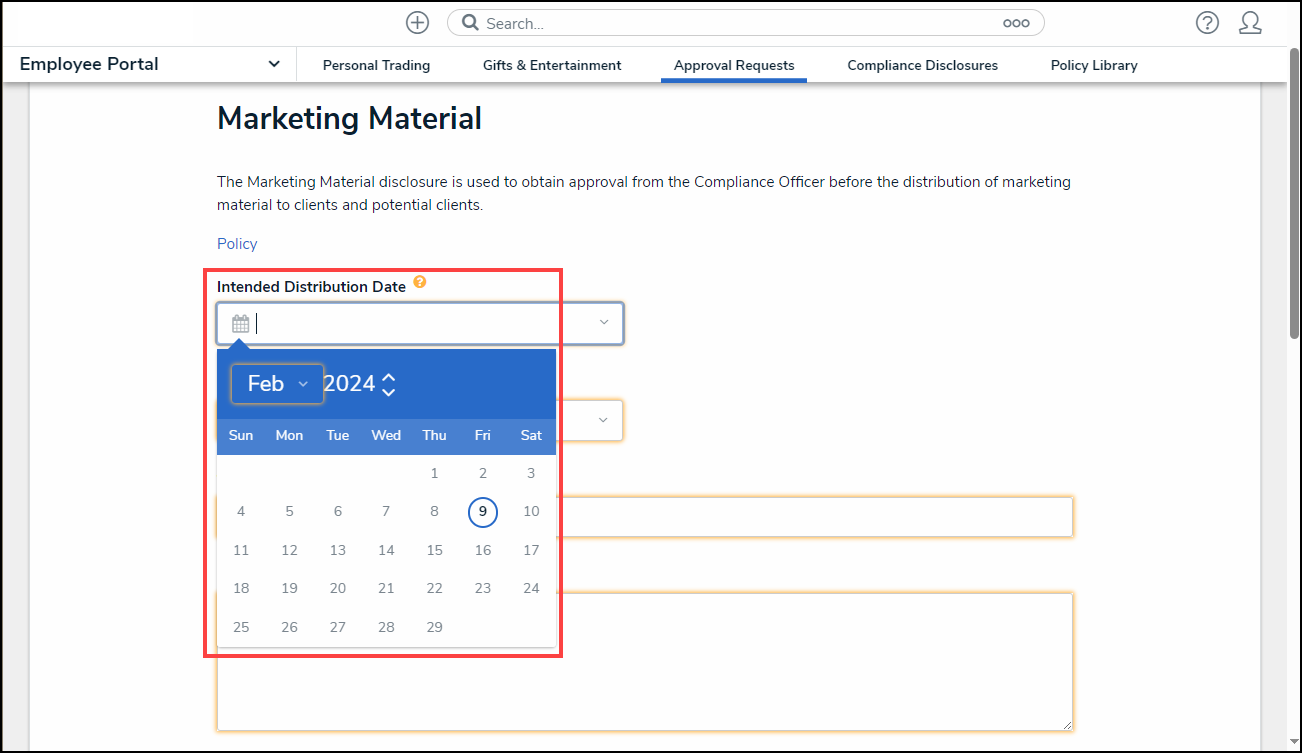
Task: Click the search magnifier icon
Action: click(470, 22)
